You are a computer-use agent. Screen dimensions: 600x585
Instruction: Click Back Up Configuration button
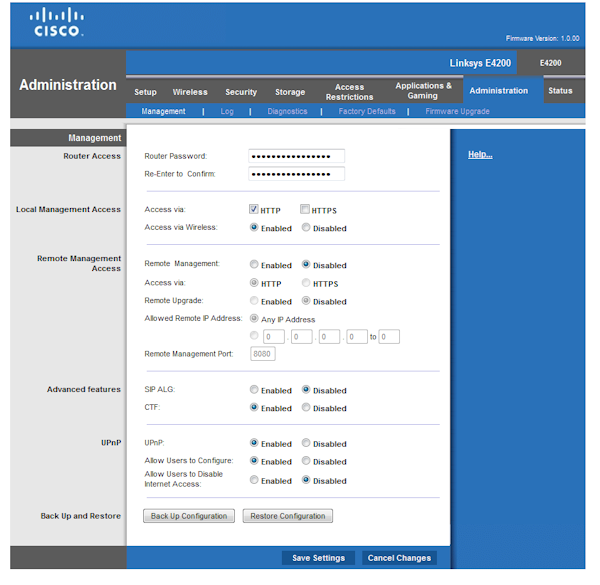(x=189, y=516)
